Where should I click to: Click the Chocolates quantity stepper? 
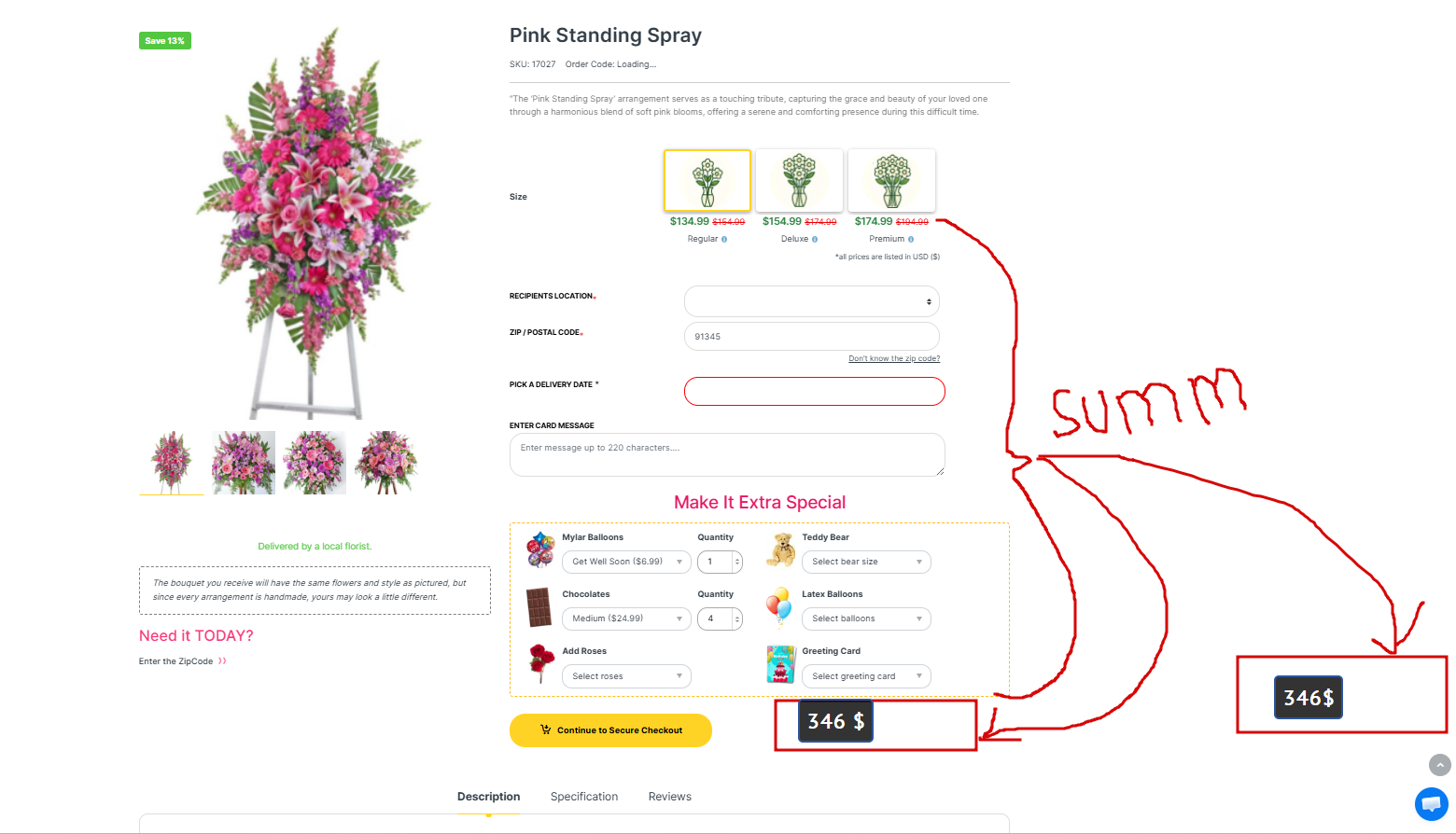[720, 619]
